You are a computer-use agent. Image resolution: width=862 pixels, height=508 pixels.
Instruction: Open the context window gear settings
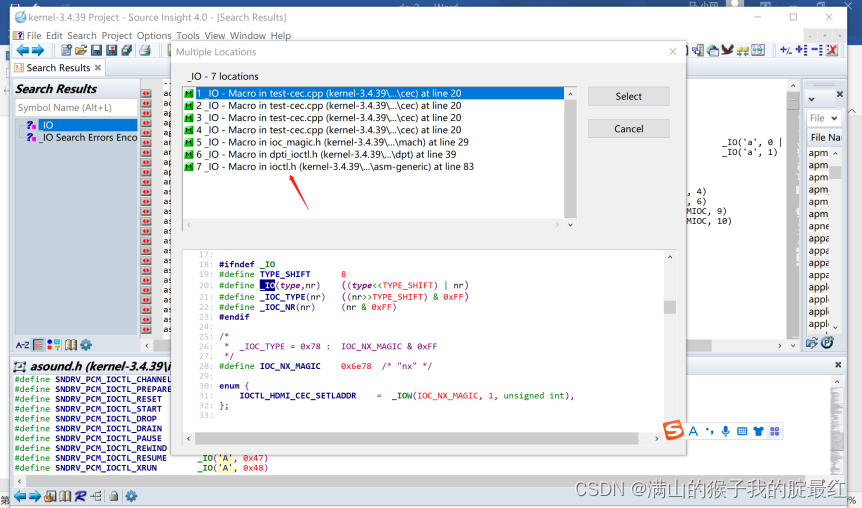pyautogui.click(x=131, y=496)
